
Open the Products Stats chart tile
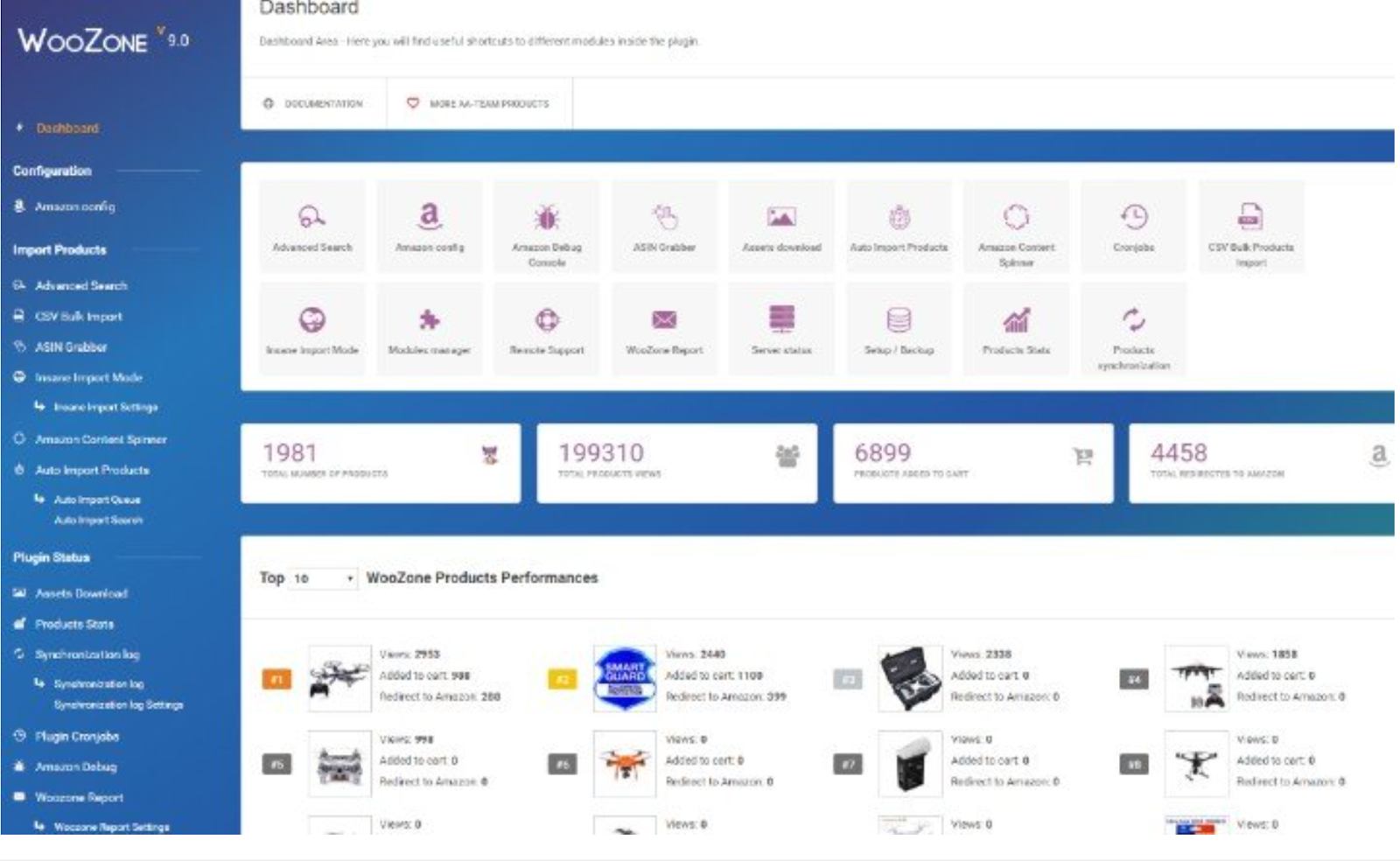pyautogui.click(x=1016, y=330)
